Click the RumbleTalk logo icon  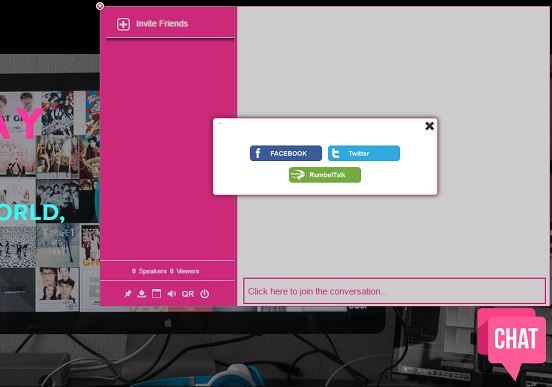[x=297, y=175]
